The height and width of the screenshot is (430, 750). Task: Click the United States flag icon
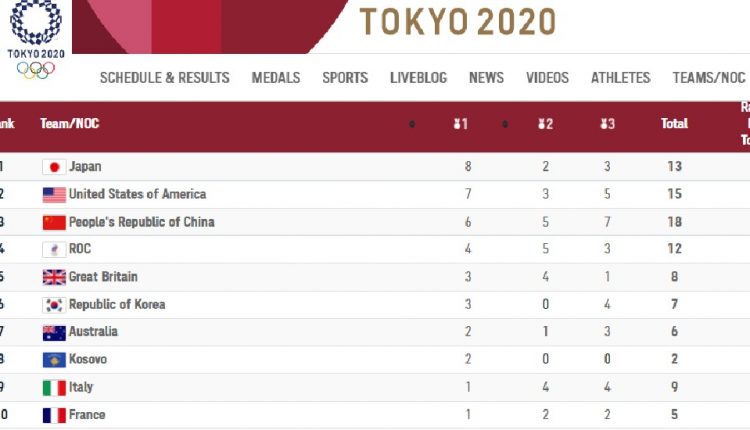[54, 195]
